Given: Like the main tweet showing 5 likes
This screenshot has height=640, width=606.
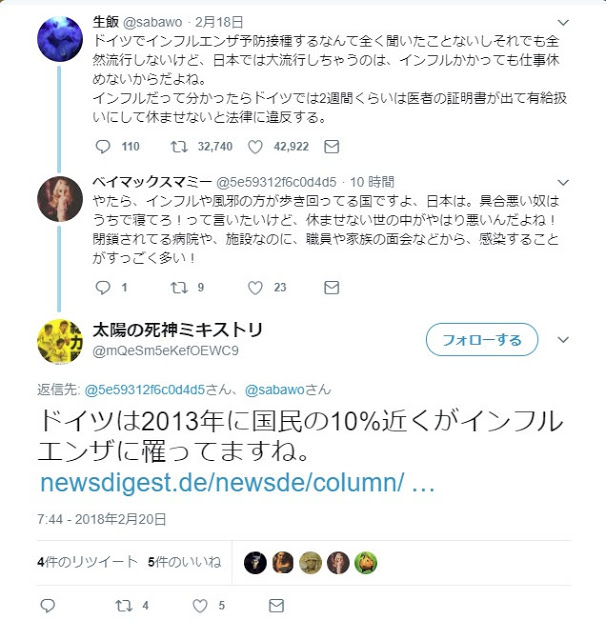Looking at the screenshot, I should 200,606.
